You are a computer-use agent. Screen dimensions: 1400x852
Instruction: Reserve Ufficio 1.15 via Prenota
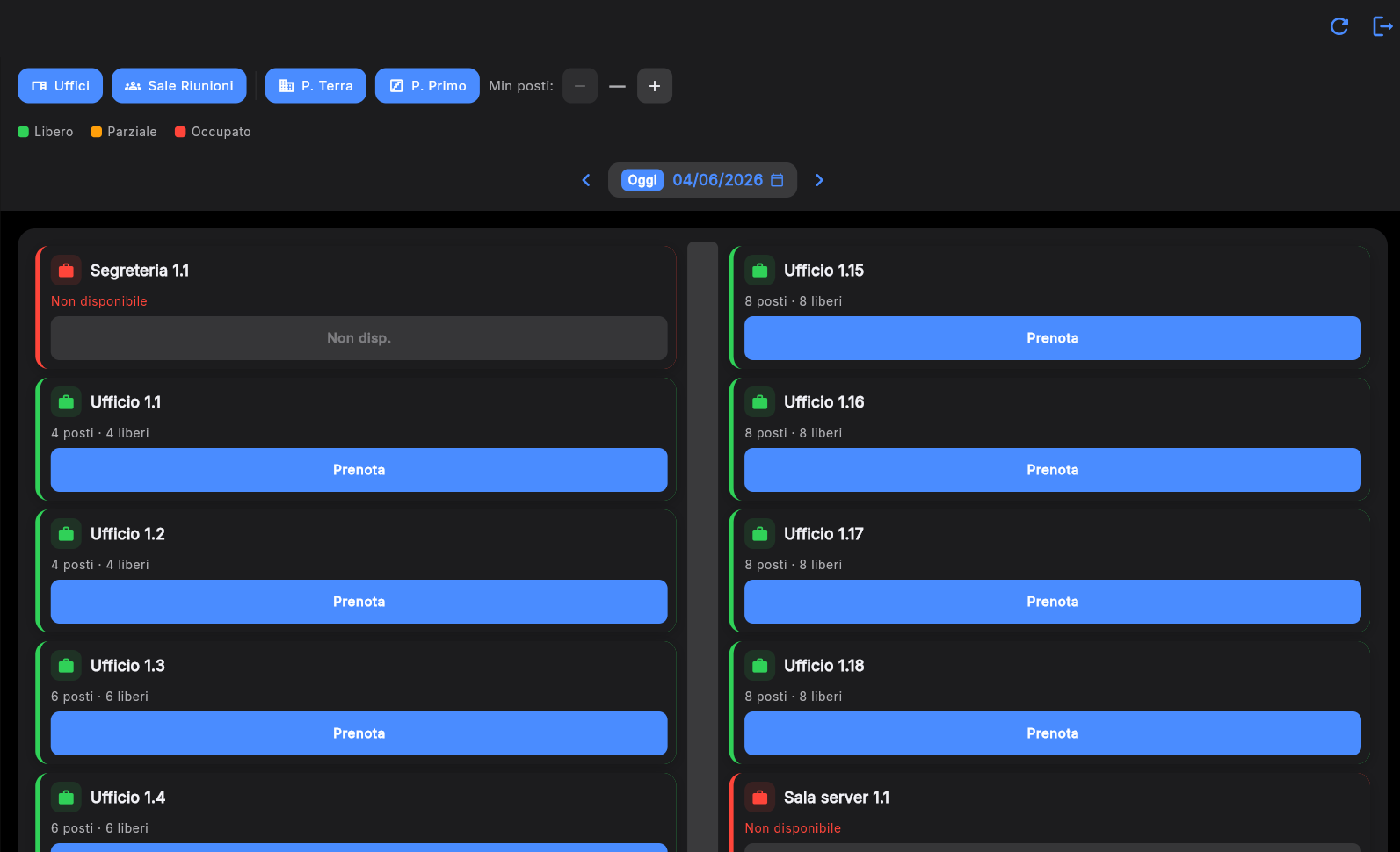tap(1053, 338)
